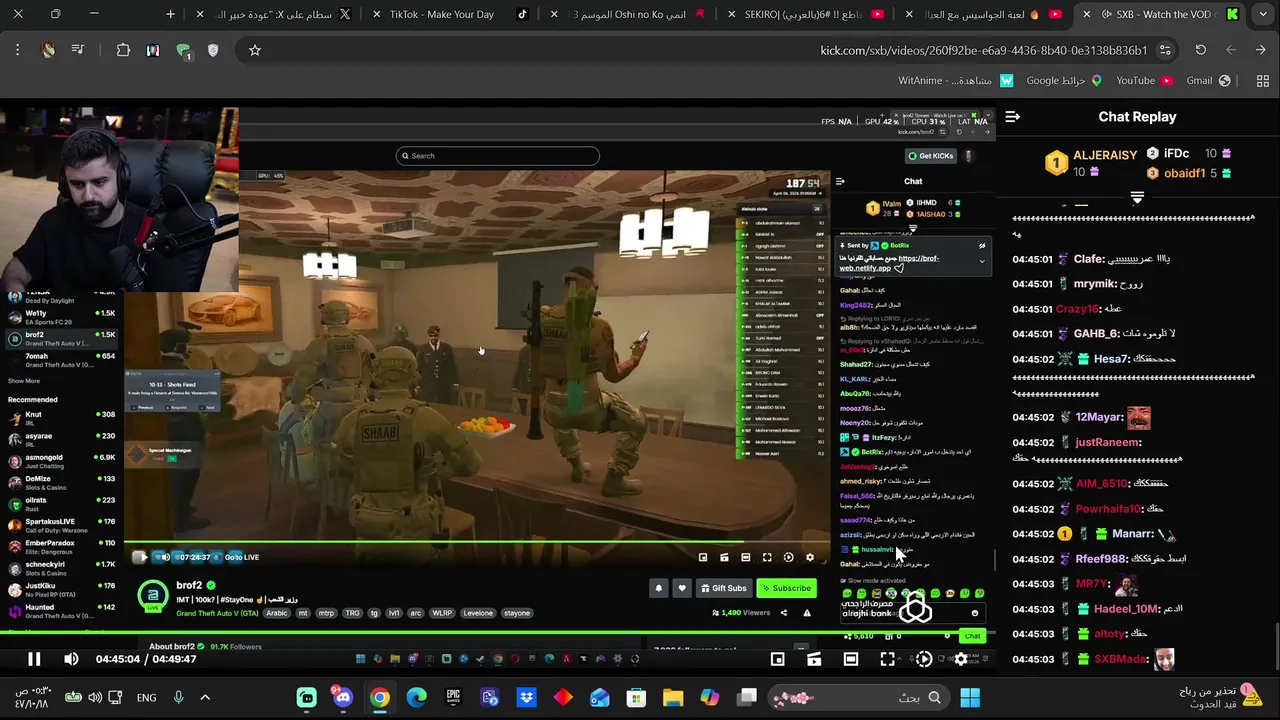
Task: Open mini player mode in VOD controls
Action: coord(777,659)
